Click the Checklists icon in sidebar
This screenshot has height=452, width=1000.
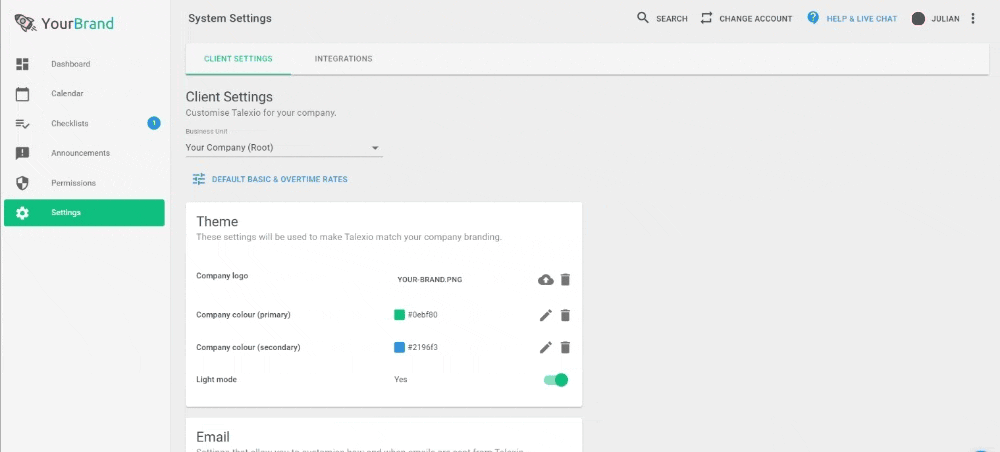(22, 124)
